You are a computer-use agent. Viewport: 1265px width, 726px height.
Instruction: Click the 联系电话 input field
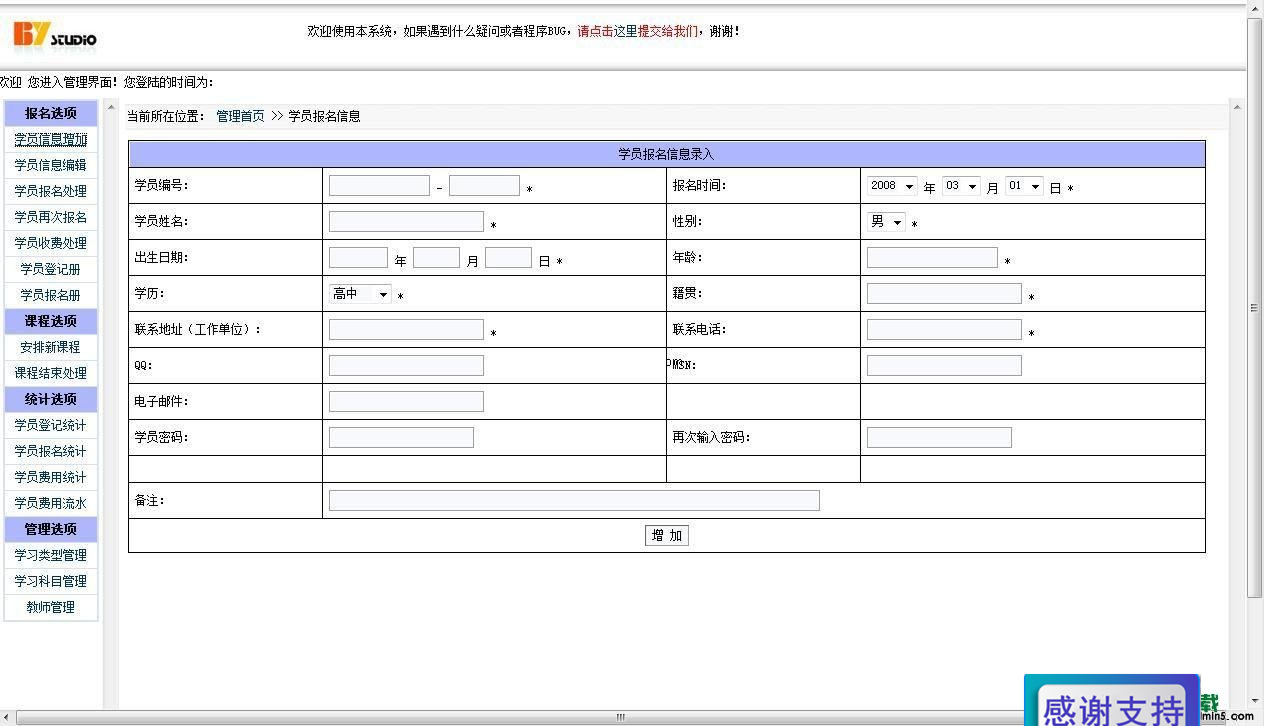[x=944, y=330]
